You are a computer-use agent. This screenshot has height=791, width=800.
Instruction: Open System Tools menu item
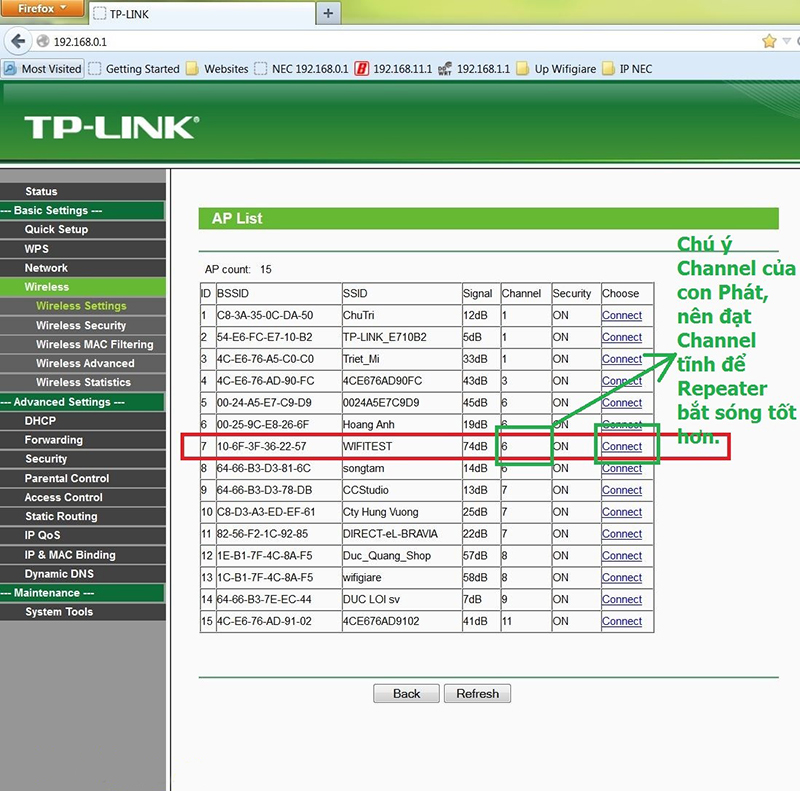[x=83, y=612]
